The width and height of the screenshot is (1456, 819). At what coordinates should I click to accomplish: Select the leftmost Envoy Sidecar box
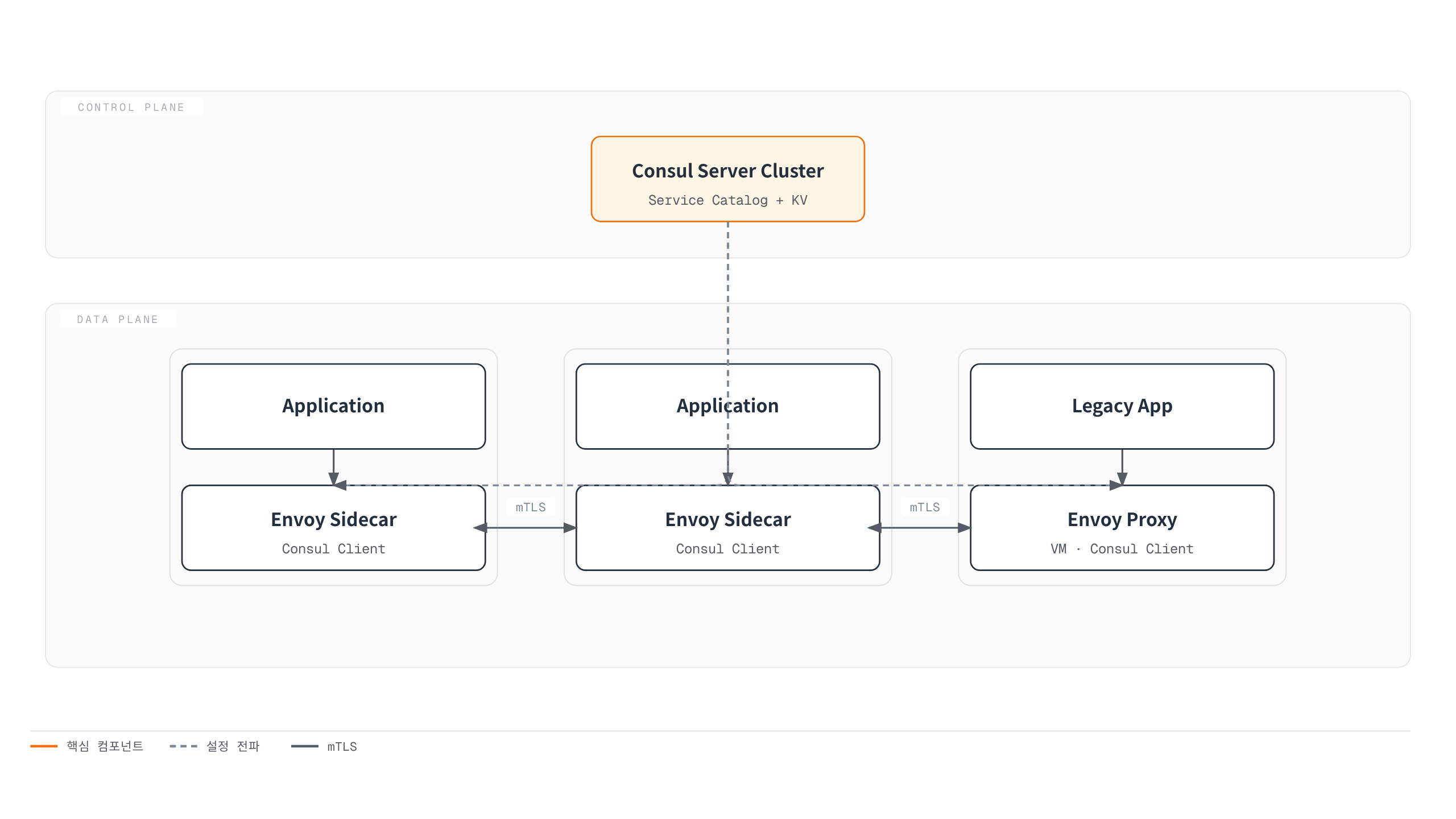point(333,528)
